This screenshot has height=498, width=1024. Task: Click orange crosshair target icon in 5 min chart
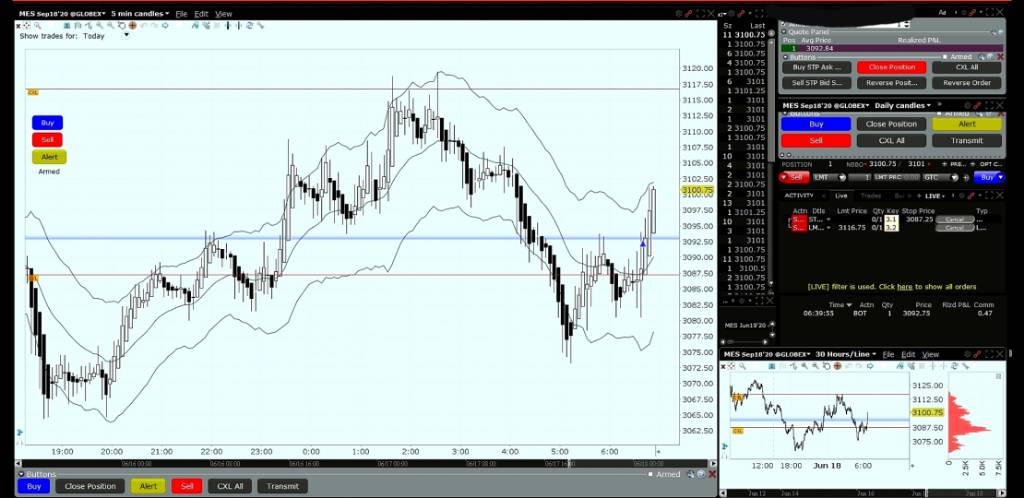pos(133,25)
